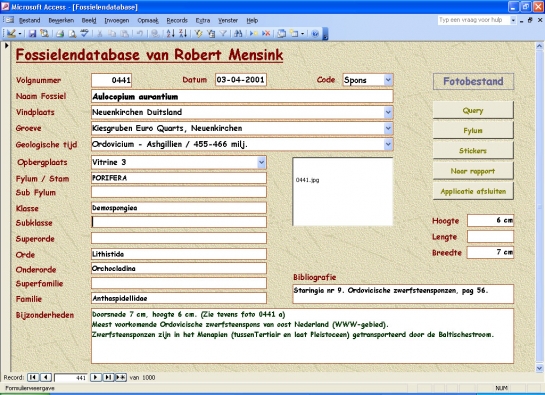Open the Opbergplaats dropdown showing Vitrine 3

[x=261, y=162]
